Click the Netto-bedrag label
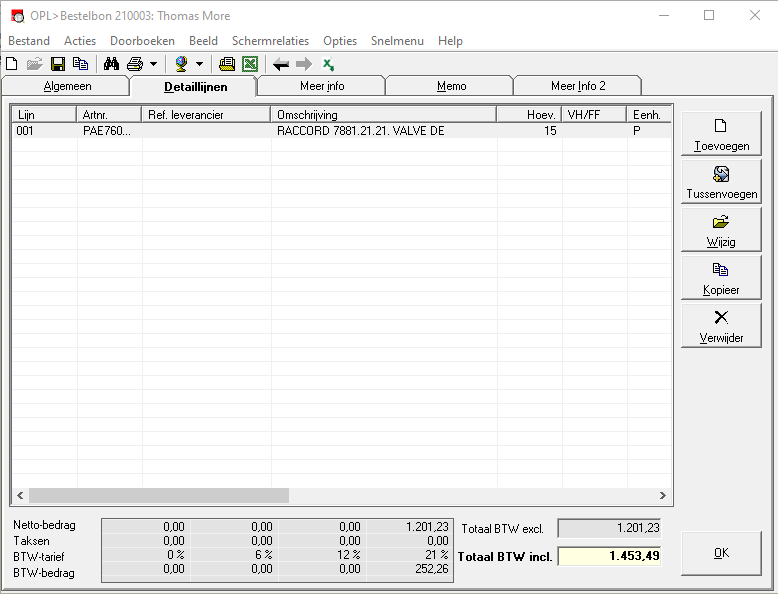778x594 pixels. [x=44, y=525]
